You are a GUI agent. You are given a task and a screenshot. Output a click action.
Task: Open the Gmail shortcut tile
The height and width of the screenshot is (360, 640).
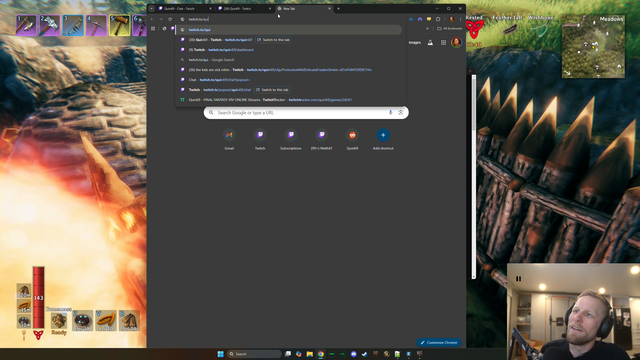229,139
